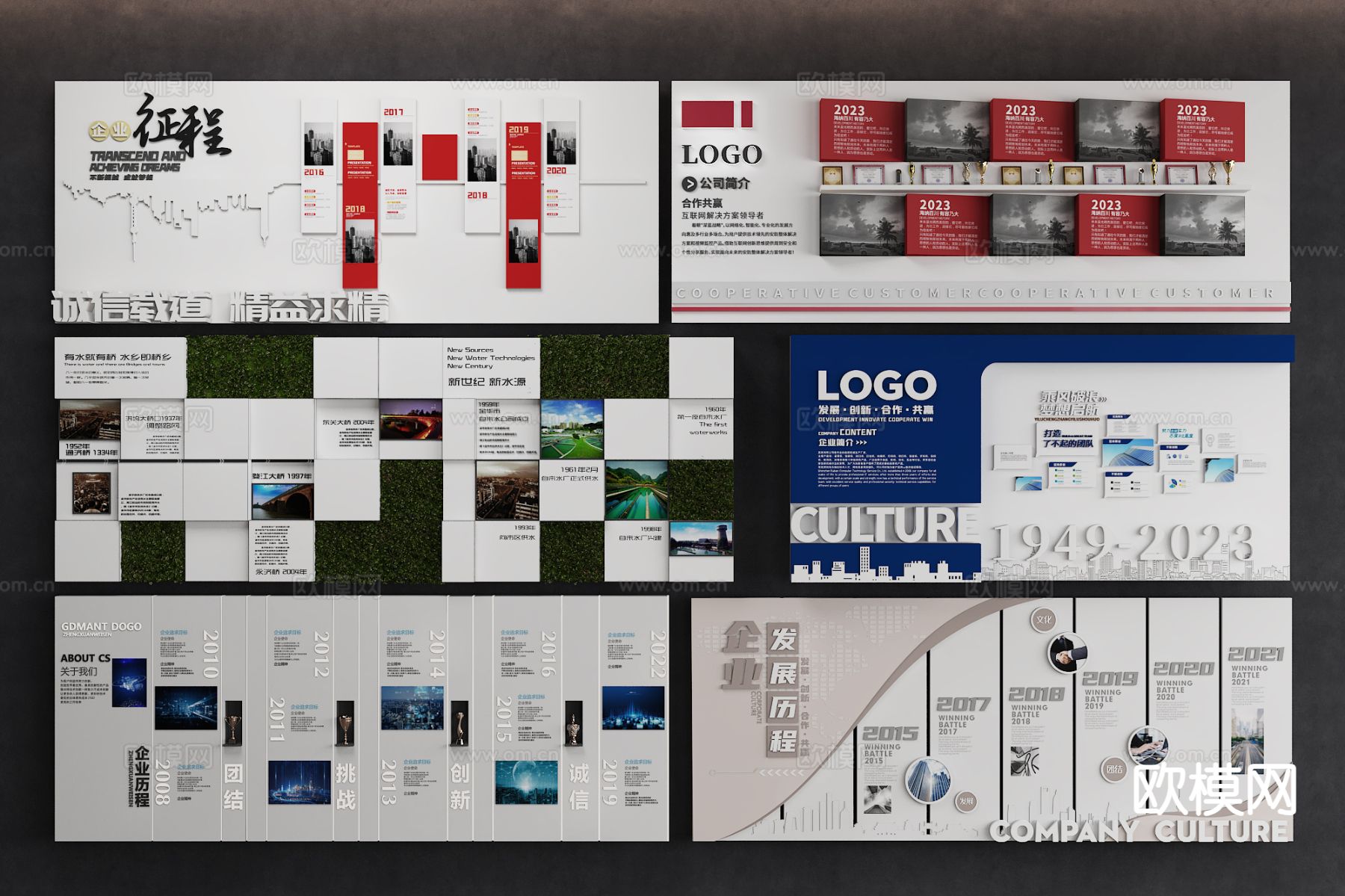This screenshot has height=896, width=1345.
Task: Click the red 2017 year label on the 征程 wall
Action: 394,112
